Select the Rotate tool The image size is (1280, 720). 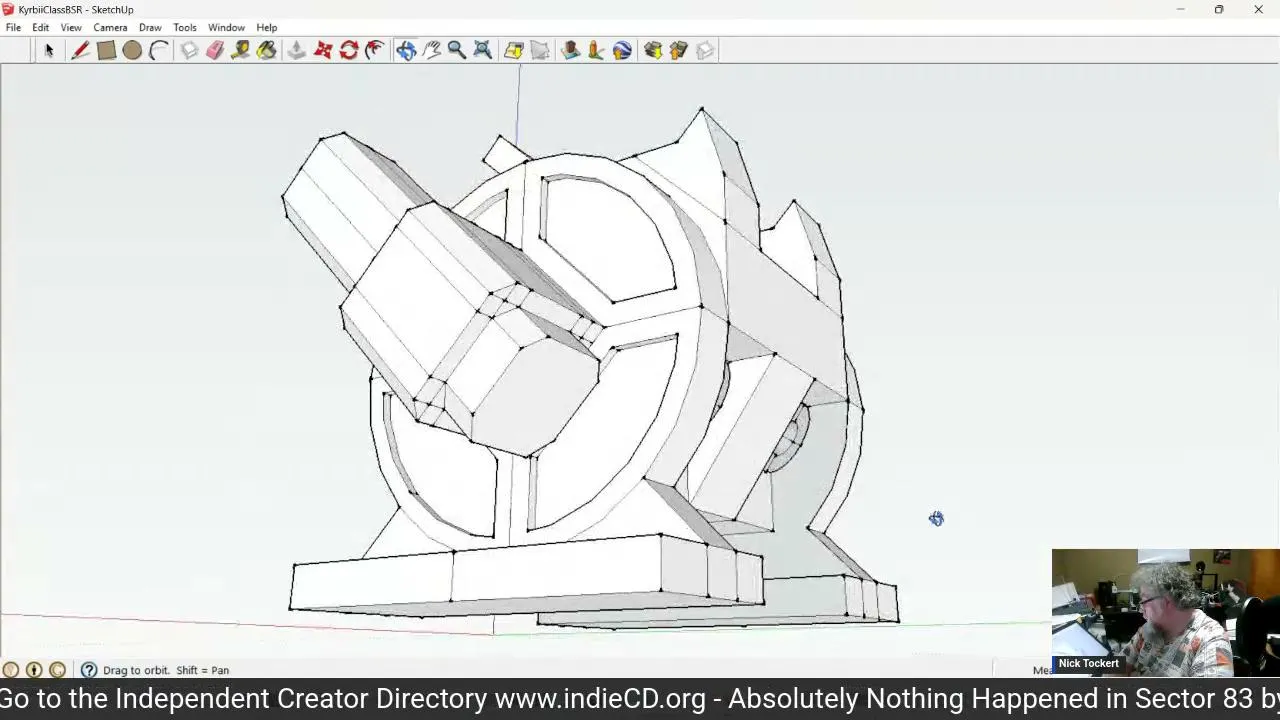tap(349, 50)
